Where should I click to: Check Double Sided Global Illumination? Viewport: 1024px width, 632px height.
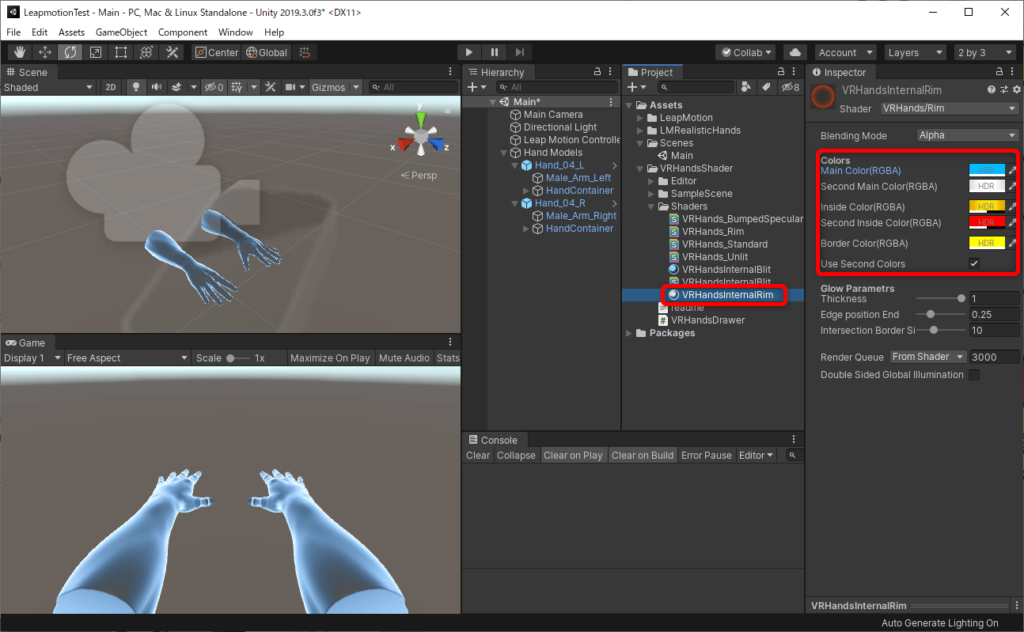point(974,375)
